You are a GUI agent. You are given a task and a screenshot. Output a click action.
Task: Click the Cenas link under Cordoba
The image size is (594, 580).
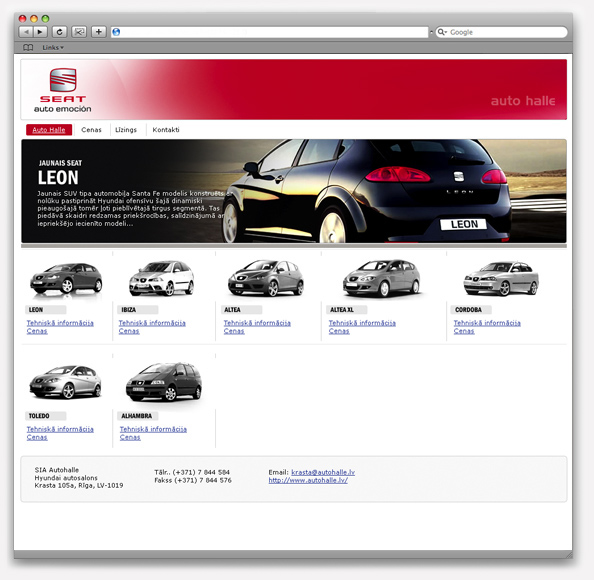(464, 331)
